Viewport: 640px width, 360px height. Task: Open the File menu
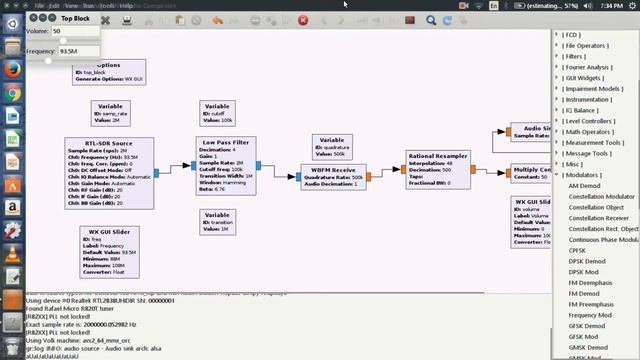point(39,6)
